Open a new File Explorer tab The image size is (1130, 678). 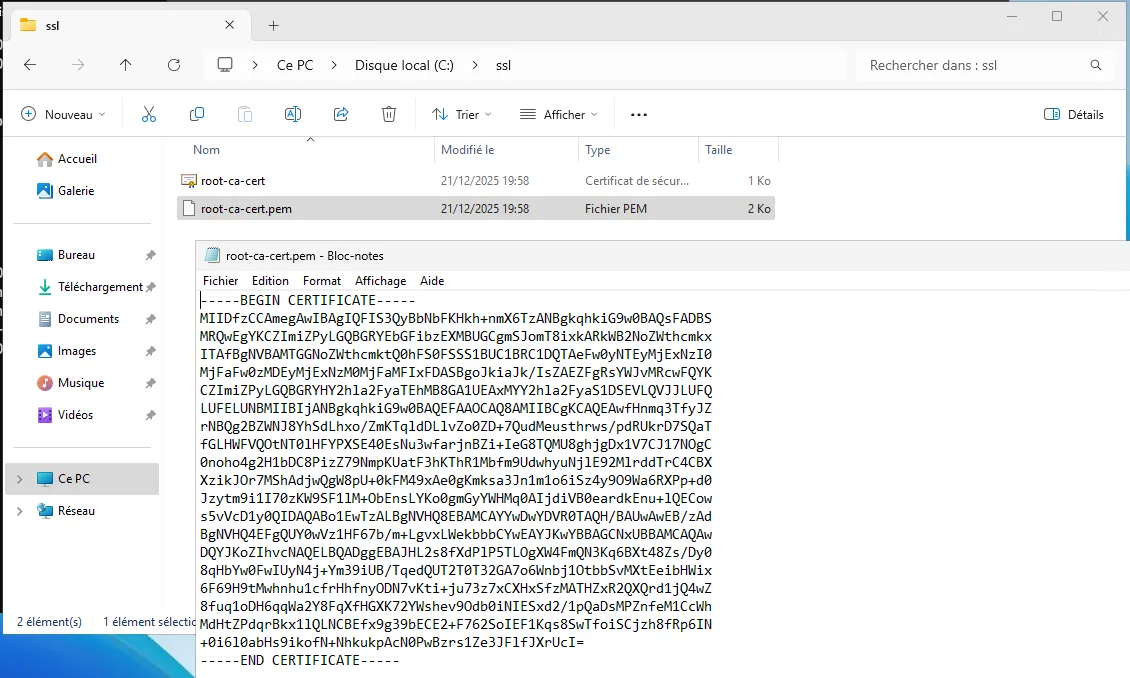click(x=273, y=26)
